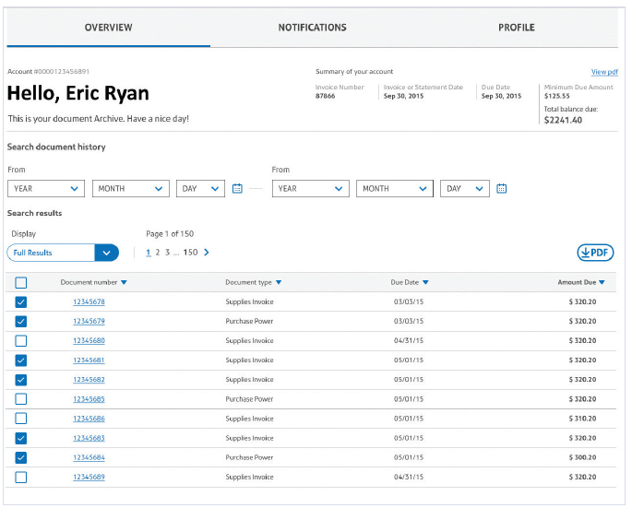Image resolution: width=632 pixels, height=508 pixels.
Task: Go to next page using pagination chevron
Action: click(x=207, y=253)
